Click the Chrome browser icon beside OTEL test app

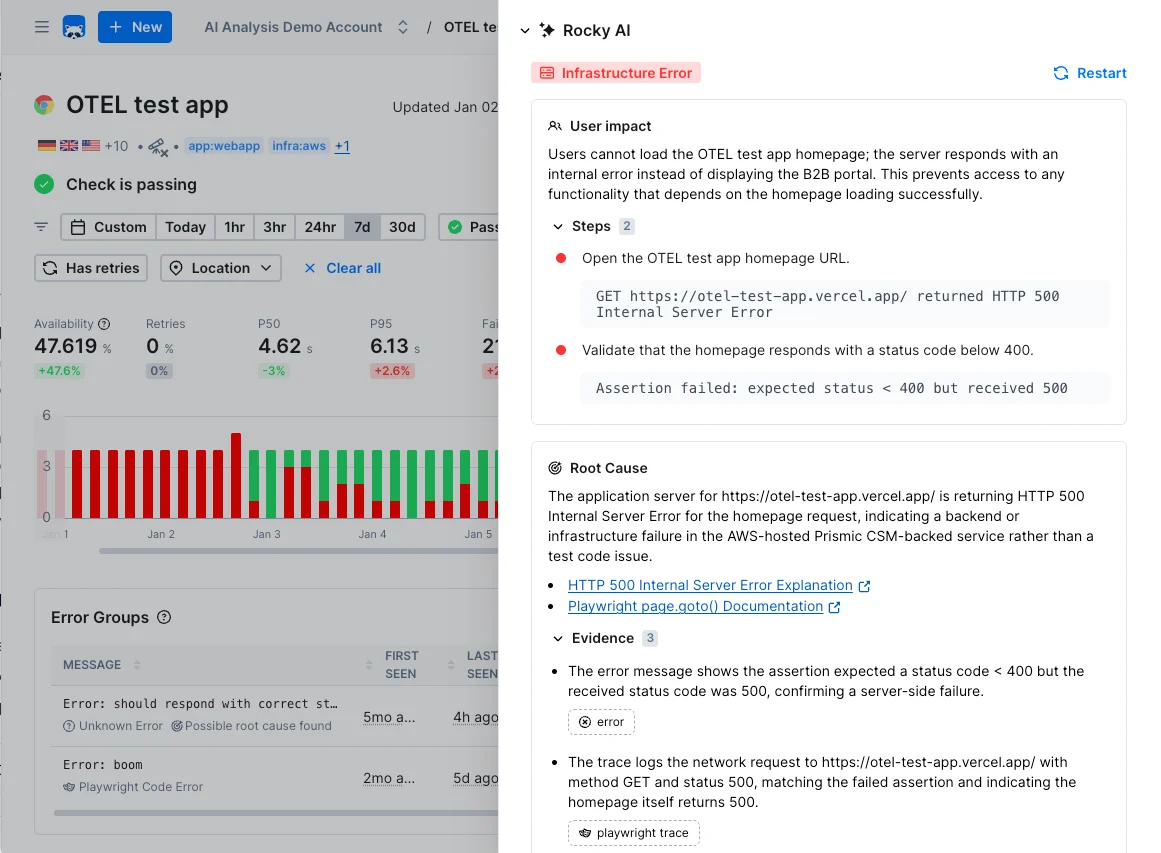44,105
